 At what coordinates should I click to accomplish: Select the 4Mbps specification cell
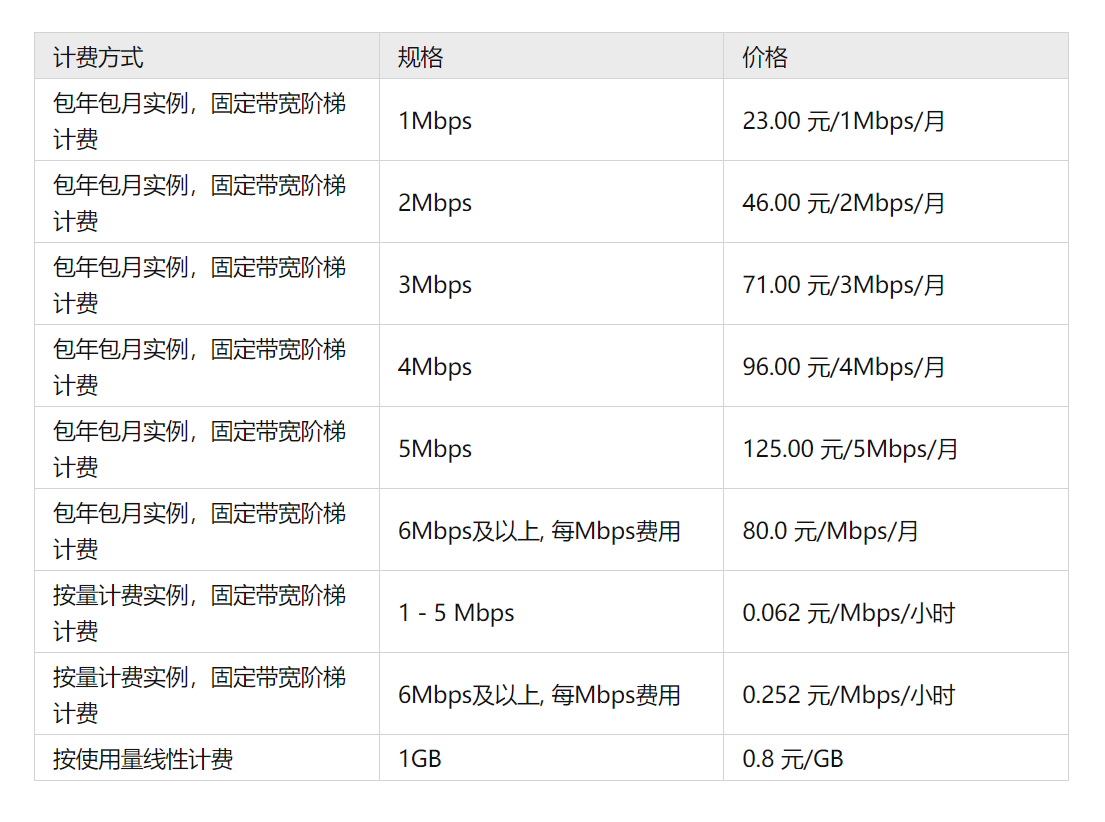pos(435,368)
